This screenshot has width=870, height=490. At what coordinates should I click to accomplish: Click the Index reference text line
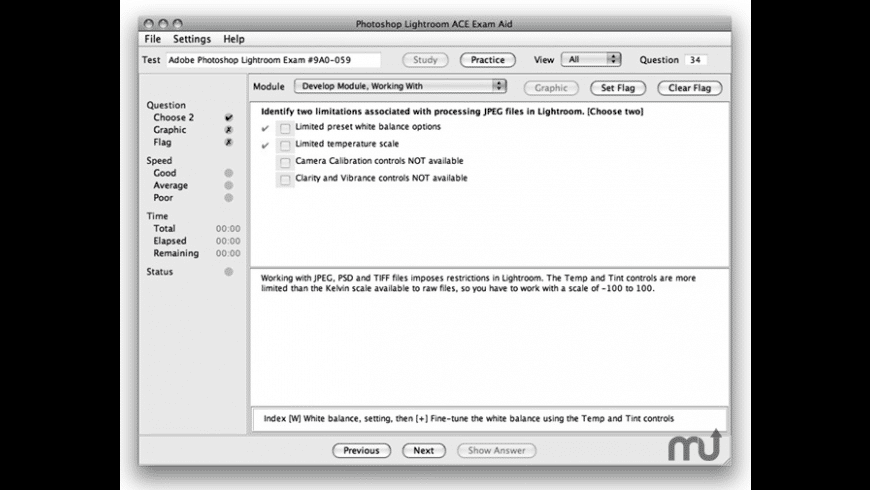pyautogui.click(x=469, y=418)
